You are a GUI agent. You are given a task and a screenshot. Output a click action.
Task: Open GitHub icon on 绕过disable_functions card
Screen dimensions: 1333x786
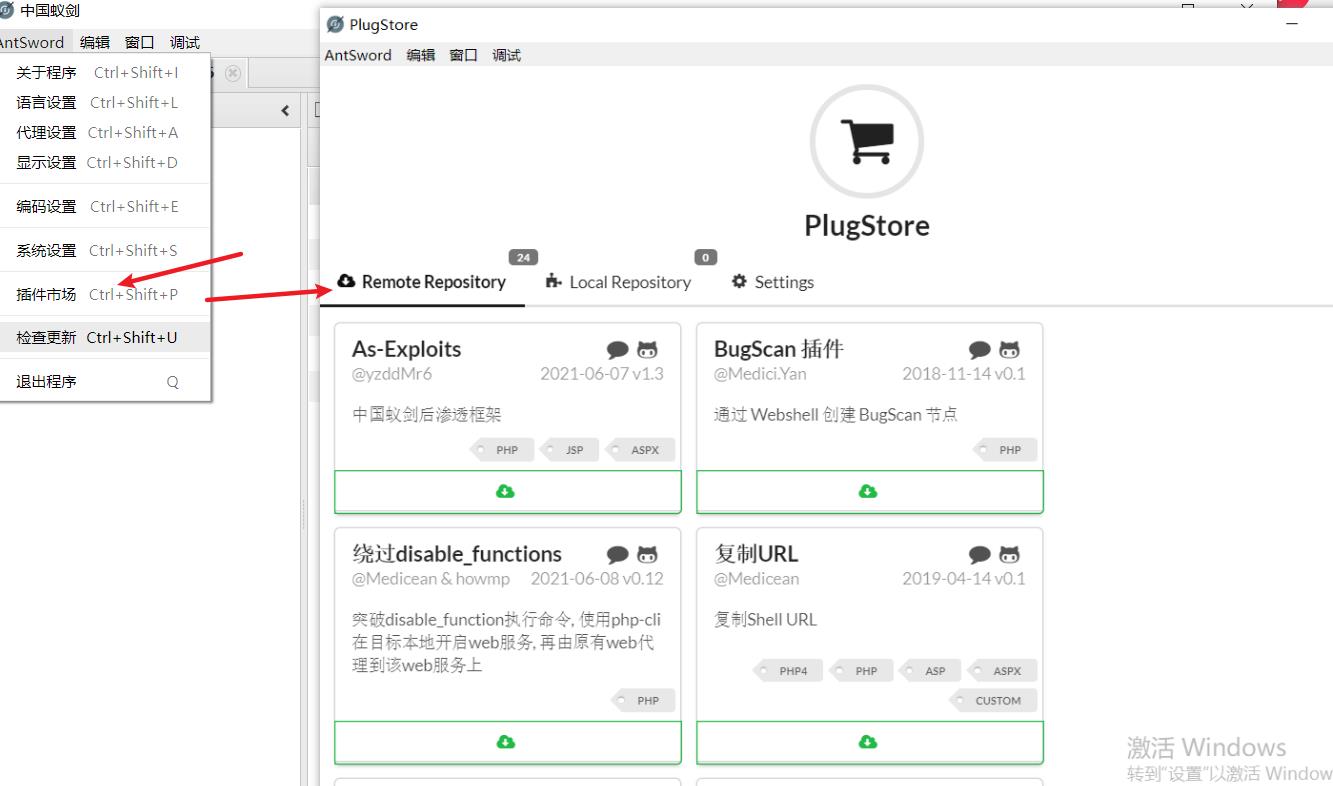[x=648, y=555]
